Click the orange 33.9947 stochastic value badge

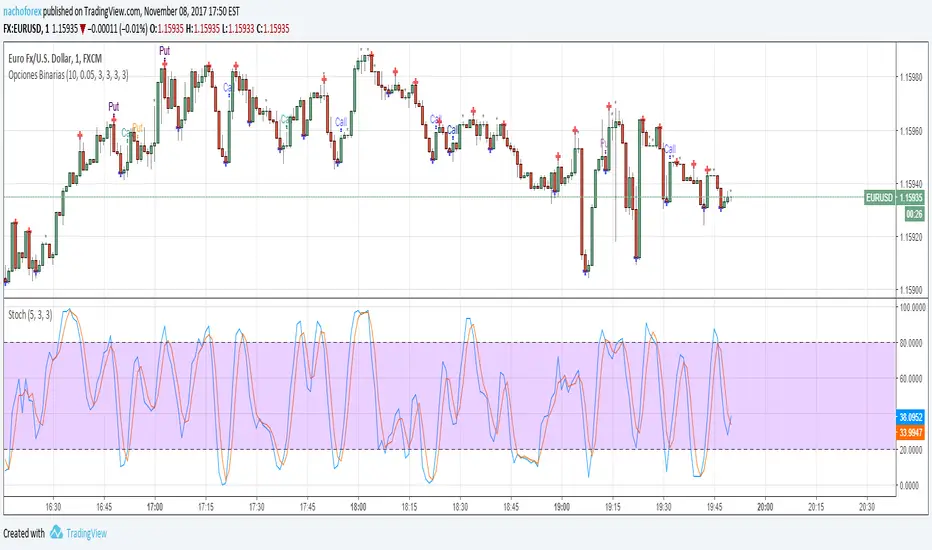(x=910, y=432)
